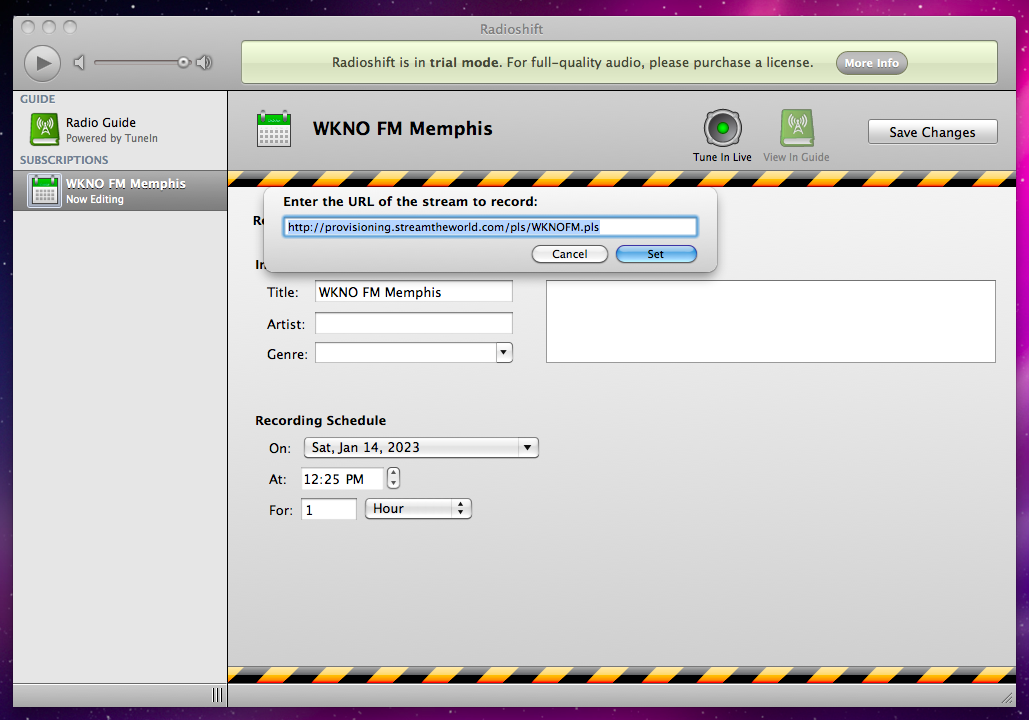Click the large description text area
Viewport: 1029px width, 720px height.
[770, 322]
